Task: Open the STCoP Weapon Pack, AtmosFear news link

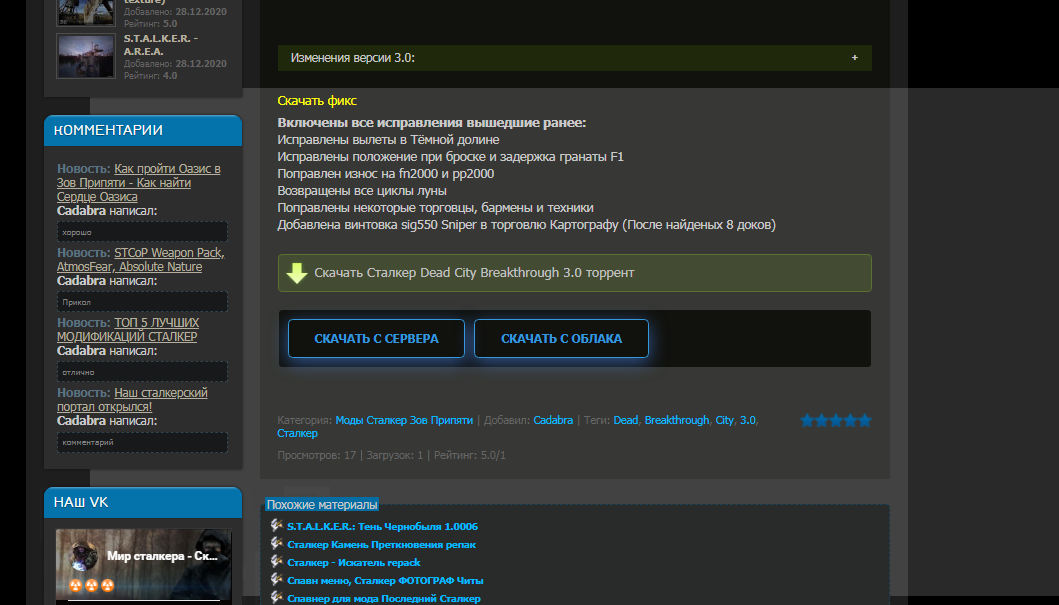Action: [x=140, y=259]
